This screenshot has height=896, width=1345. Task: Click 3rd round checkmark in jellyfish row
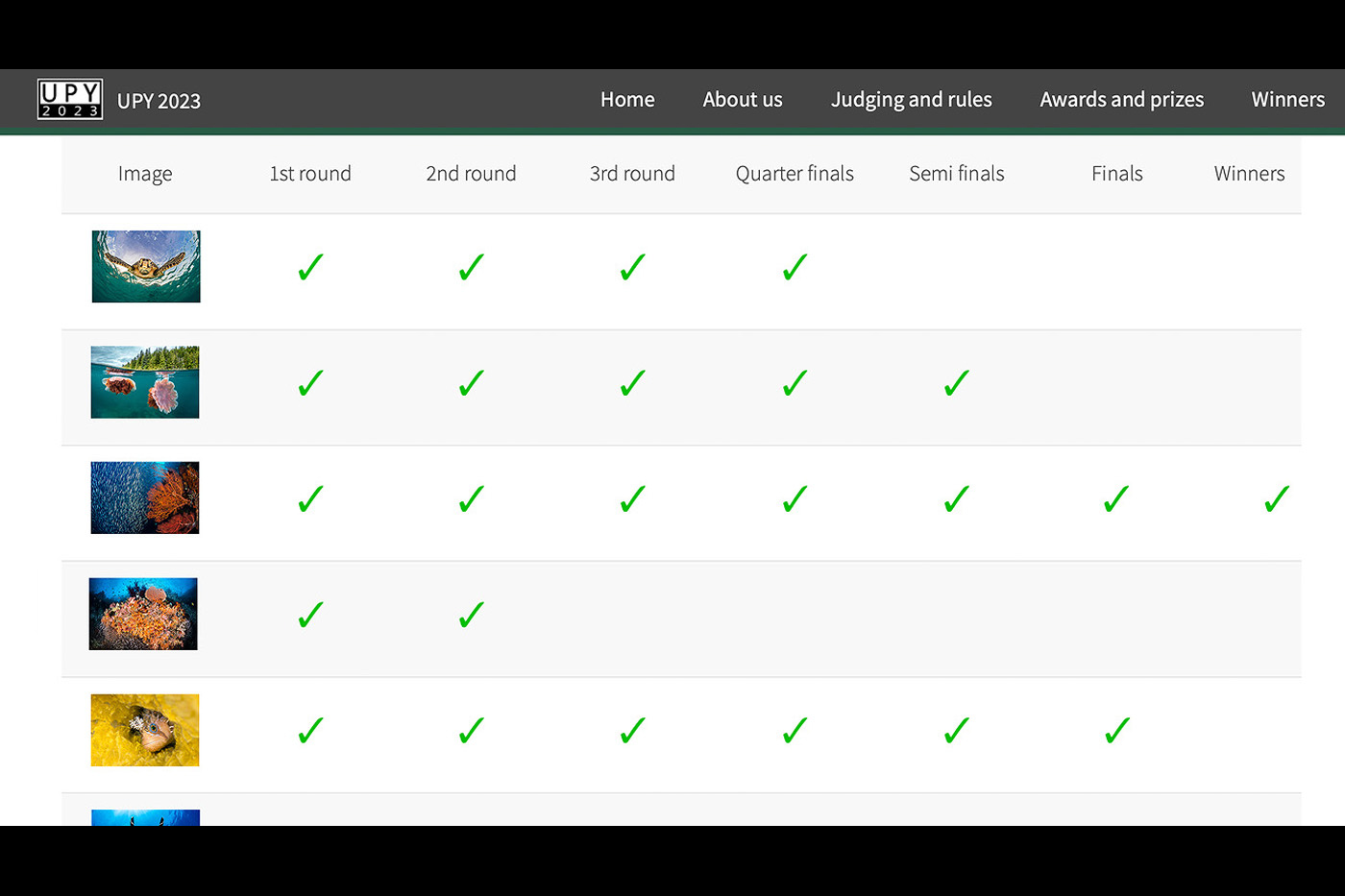632,383
